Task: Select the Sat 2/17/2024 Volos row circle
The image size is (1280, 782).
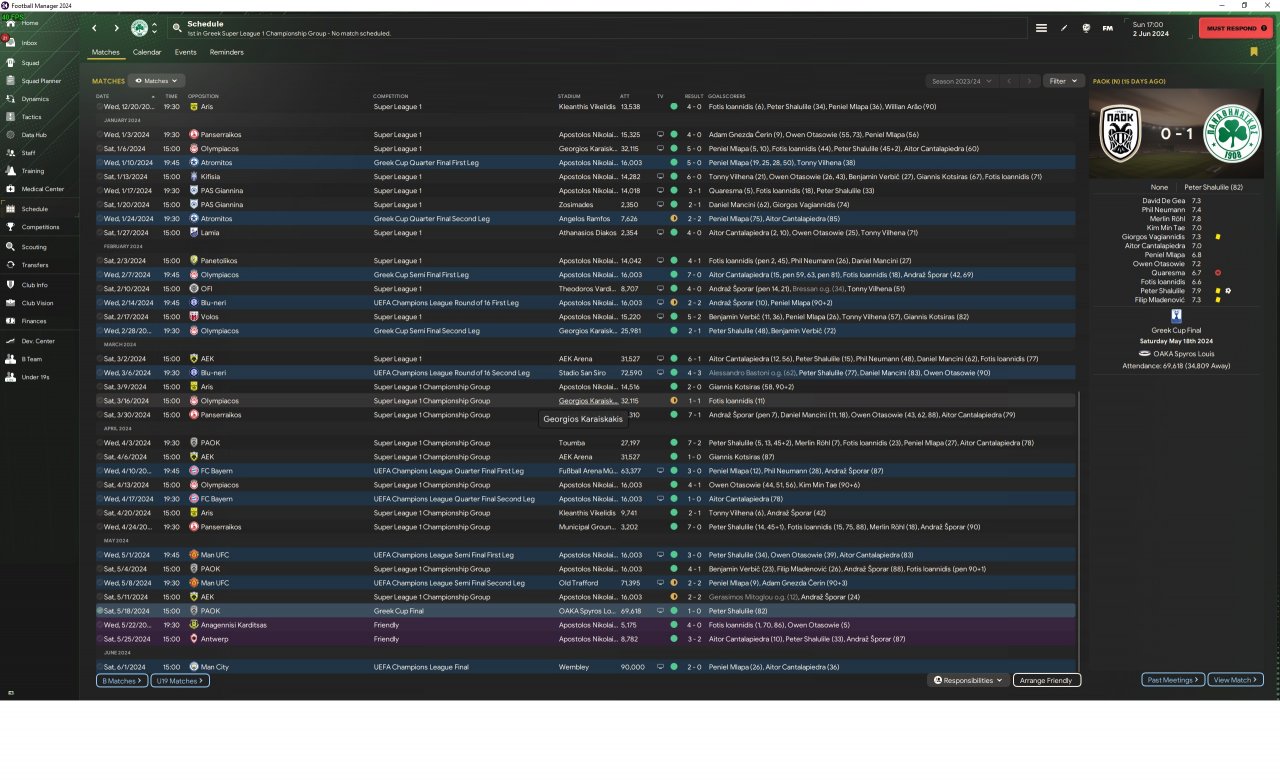Action: (100, 317)
